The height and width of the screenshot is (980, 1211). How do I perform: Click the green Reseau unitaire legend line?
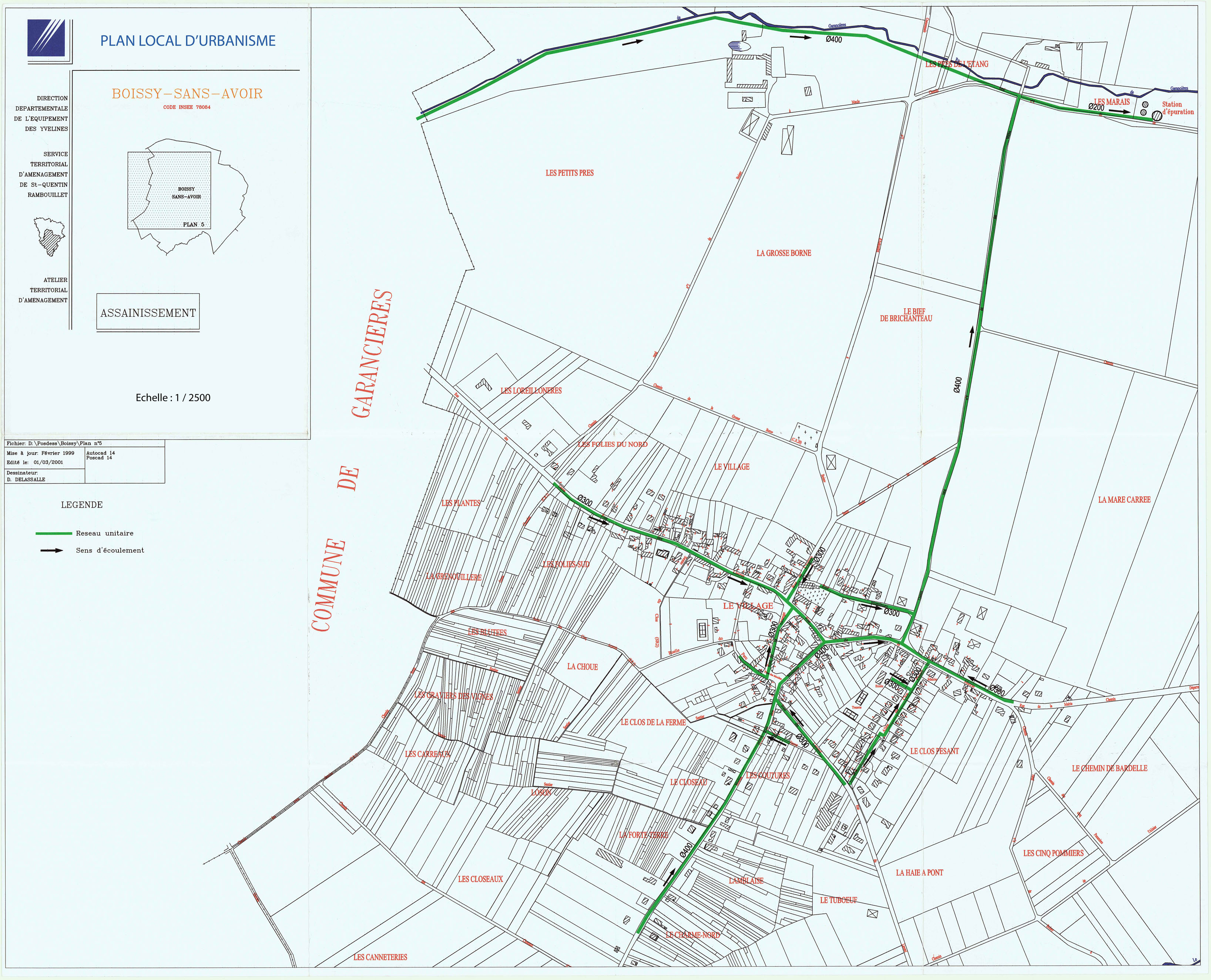pos(54,533)
